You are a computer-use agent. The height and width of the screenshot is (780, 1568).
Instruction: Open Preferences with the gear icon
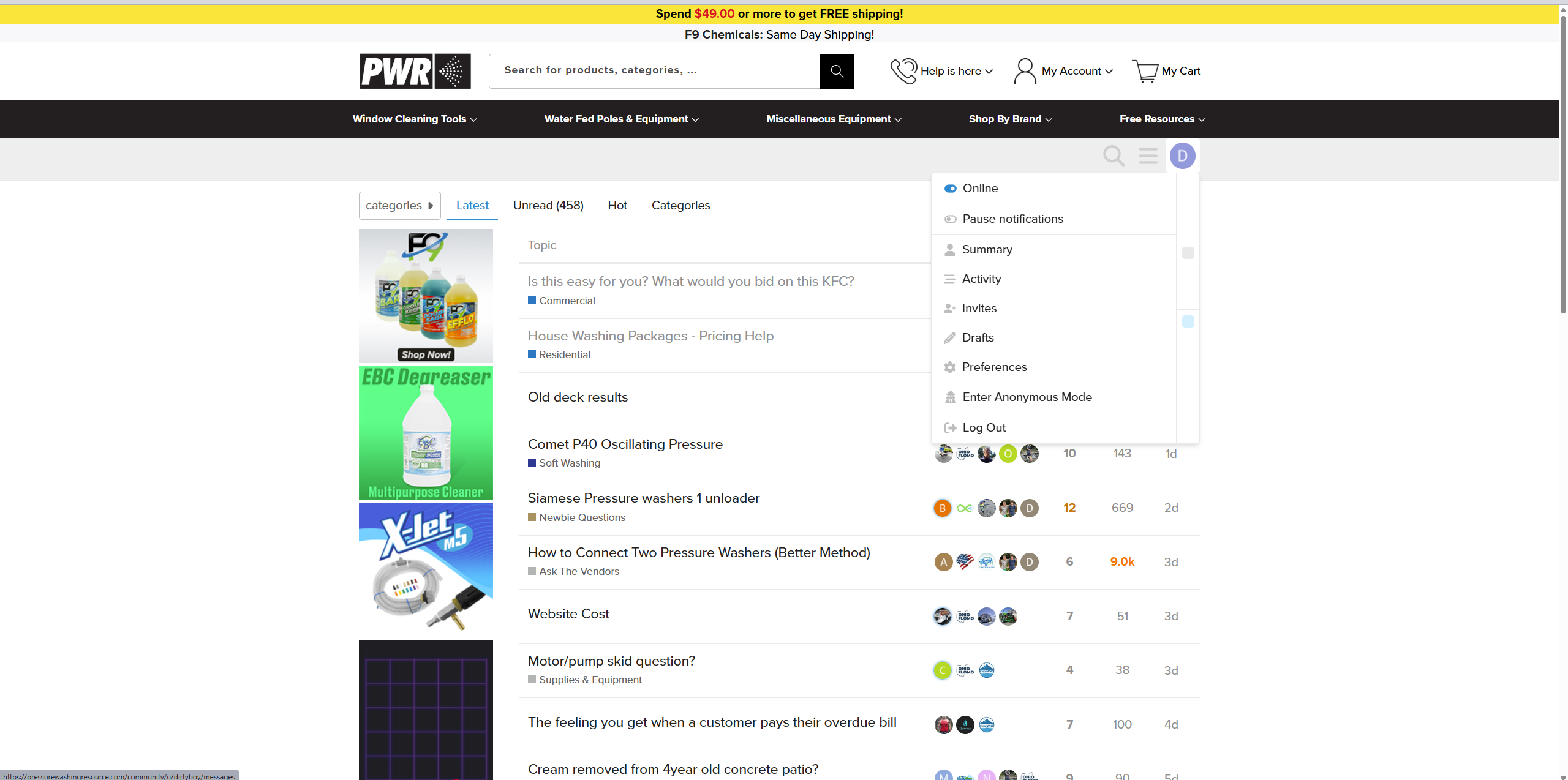[x=950, y=367]
